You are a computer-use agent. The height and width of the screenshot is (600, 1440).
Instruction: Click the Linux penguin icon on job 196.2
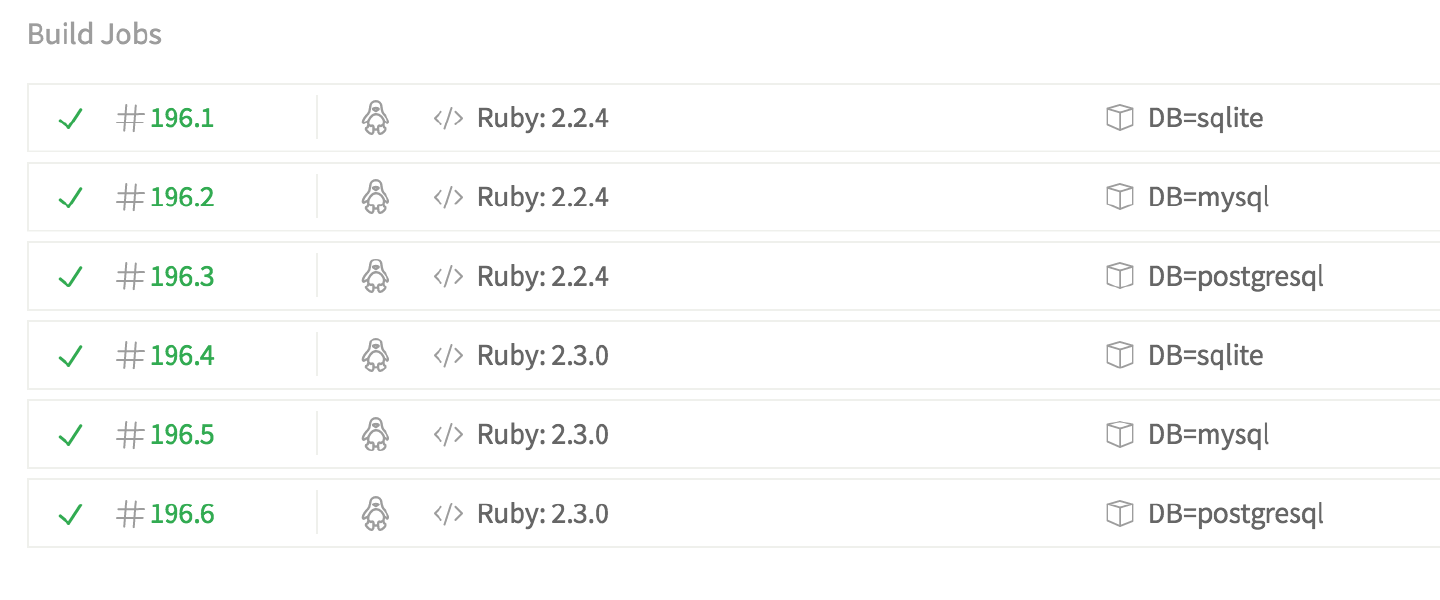pyautogui.click(x=374, y=197)
